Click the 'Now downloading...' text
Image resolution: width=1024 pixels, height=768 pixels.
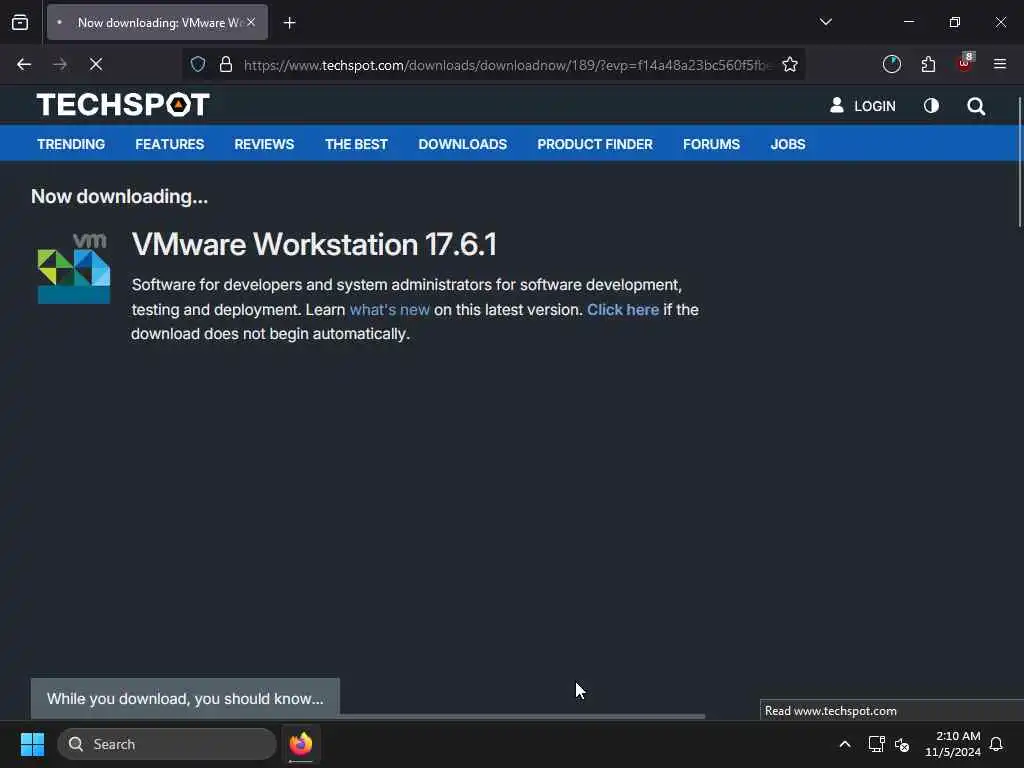coord(120,197)
